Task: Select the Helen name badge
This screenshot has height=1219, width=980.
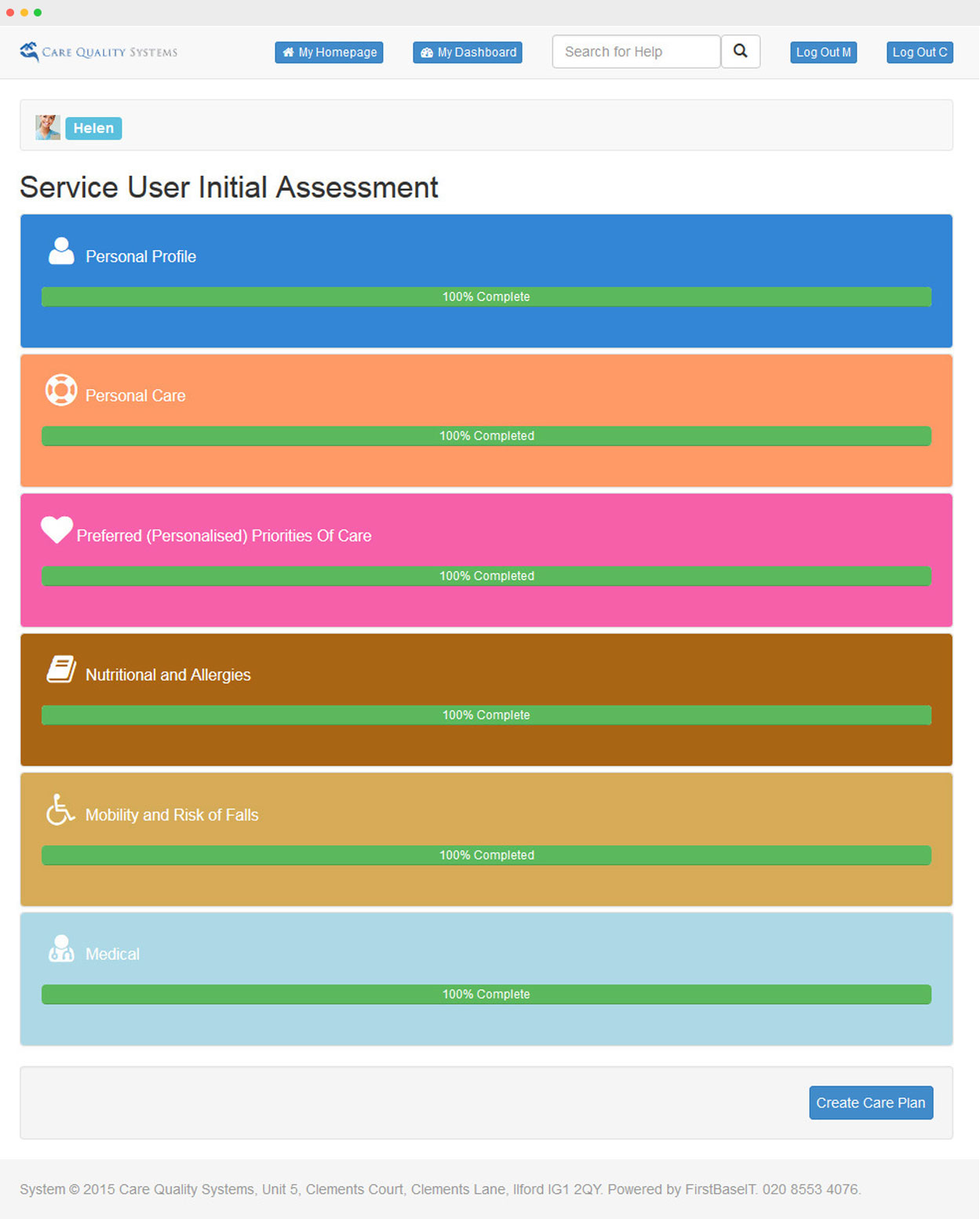Action: coord(93,128)
